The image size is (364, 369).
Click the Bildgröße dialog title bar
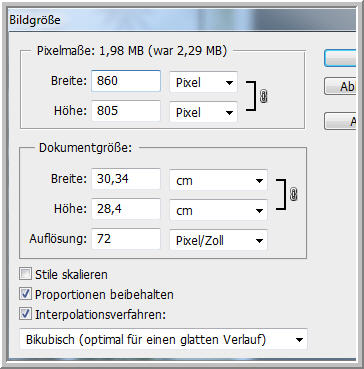click(x=182, y=20)
